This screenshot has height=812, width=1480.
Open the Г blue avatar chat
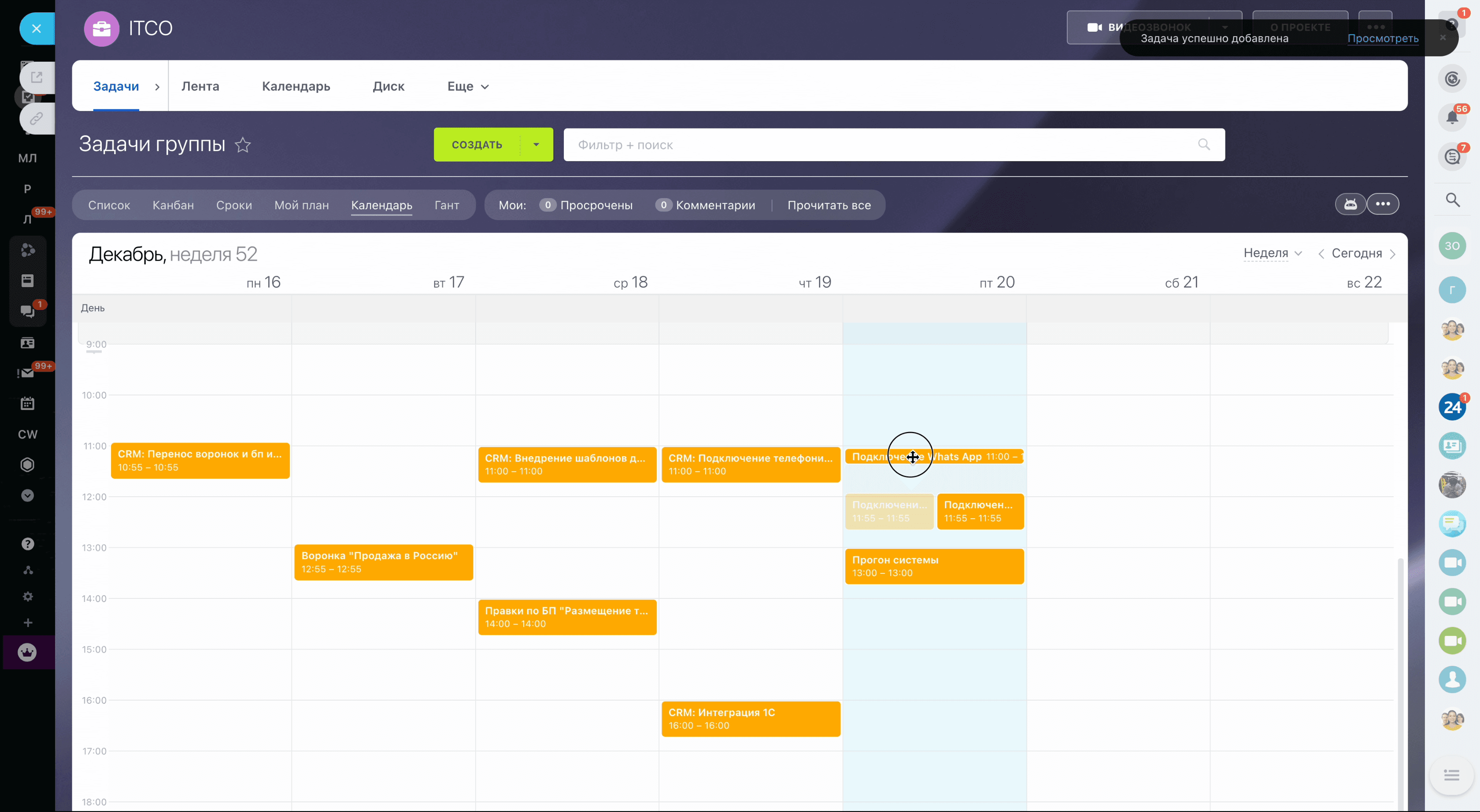(1452, 290)
